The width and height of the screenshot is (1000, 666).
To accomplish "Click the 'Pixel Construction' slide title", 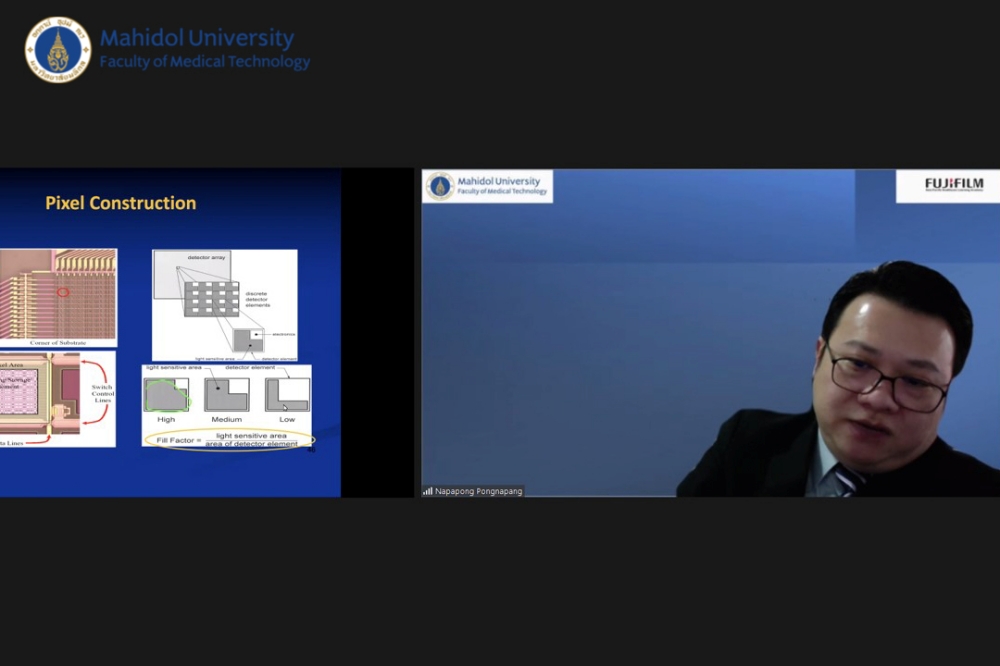I will tap(120, 203).
